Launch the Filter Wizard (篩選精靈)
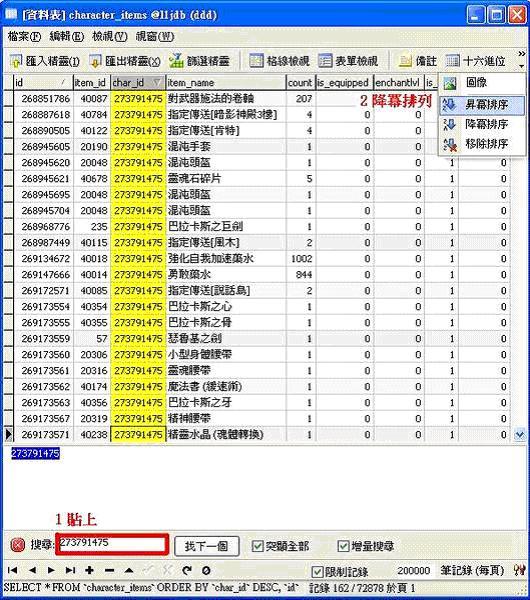This screenshot has height=600, width=530. point(199,60)
